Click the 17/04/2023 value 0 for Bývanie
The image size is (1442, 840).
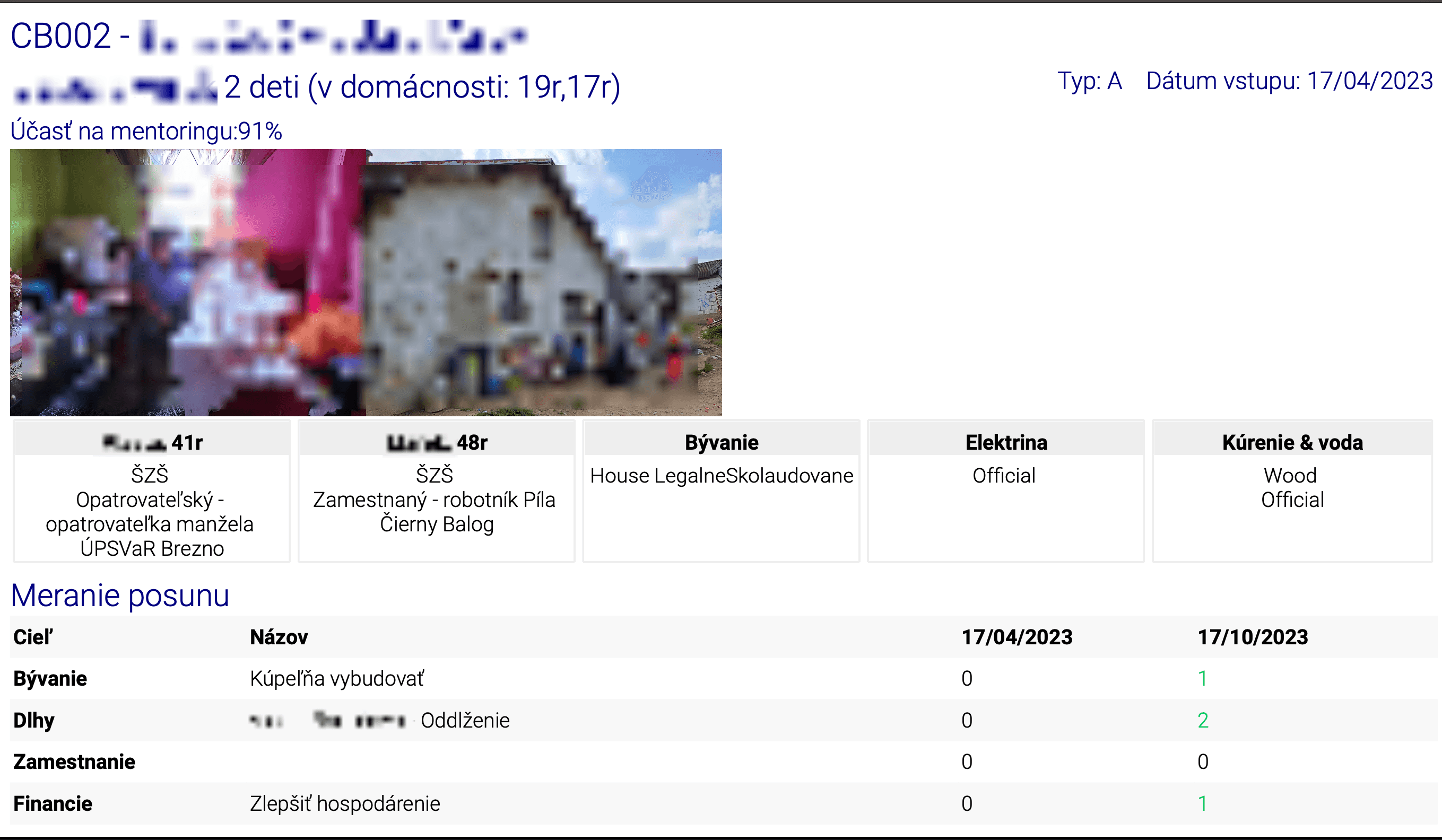pos(967,679)
